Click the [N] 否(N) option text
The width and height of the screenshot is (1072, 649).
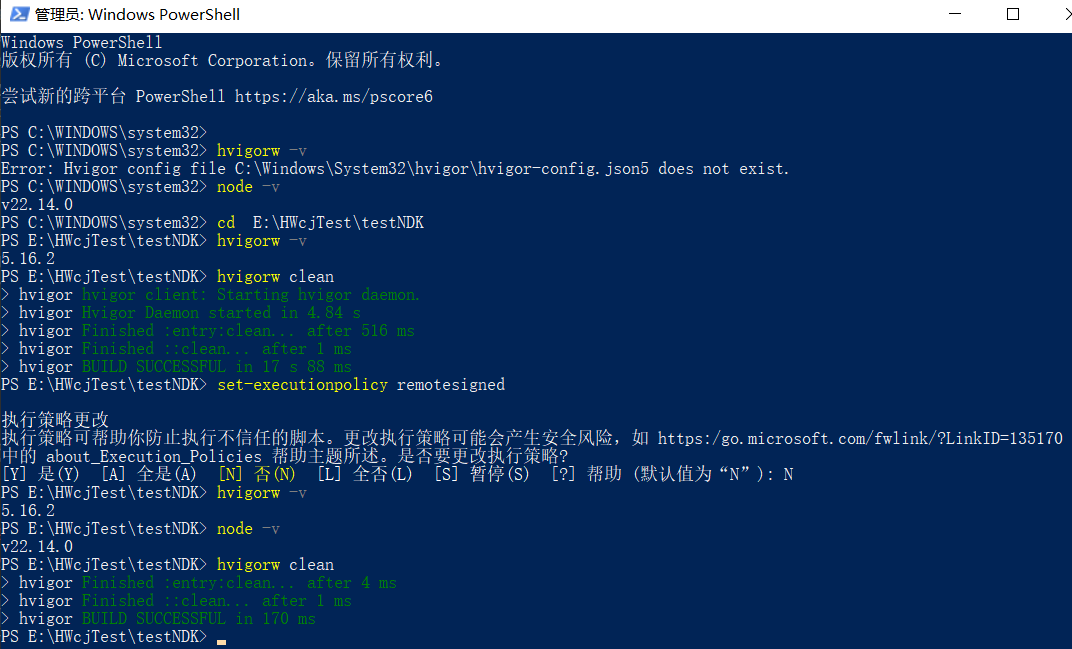coord(257,474)
